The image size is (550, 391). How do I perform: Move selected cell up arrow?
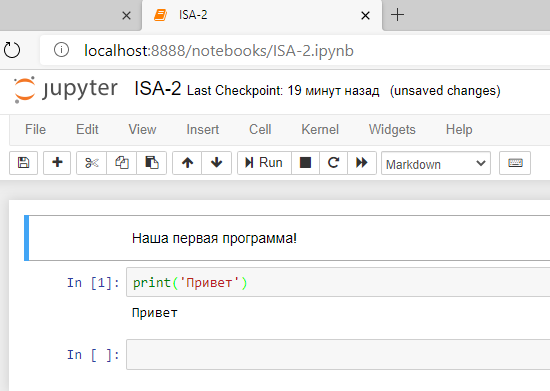187,163
